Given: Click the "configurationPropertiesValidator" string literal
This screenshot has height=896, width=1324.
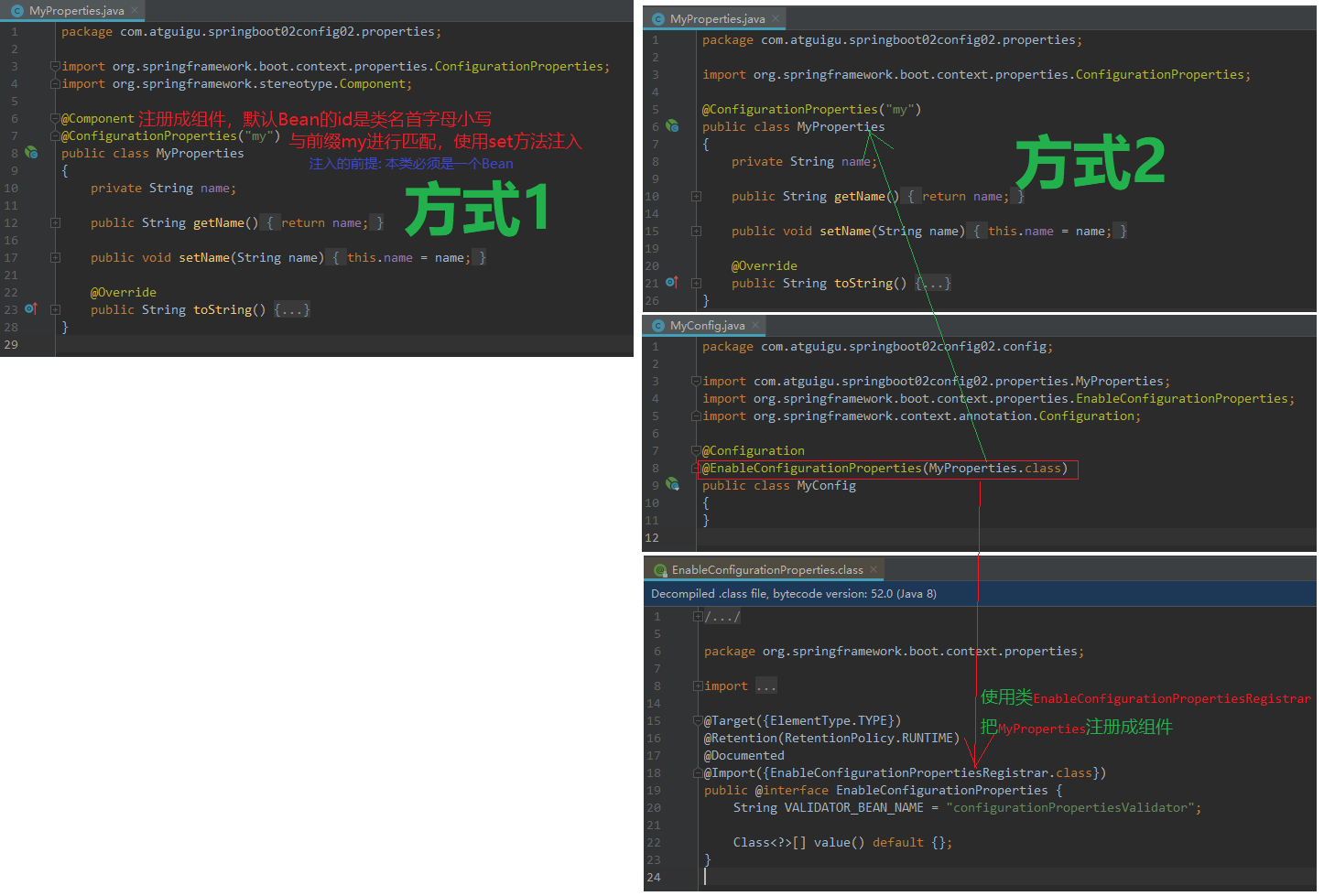Looking at the screenshot, I should 1070,807.
